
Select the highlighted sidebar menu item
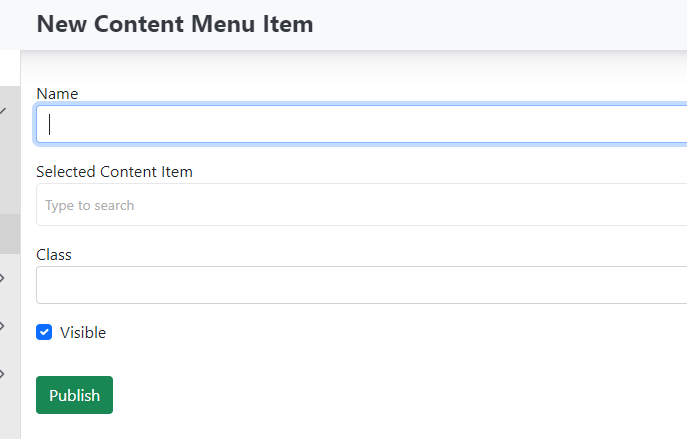click(x=9, y=233)
